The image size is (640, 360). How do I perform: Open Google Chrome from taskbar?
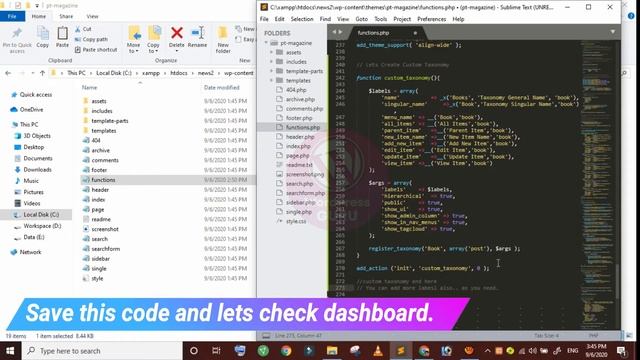pyautogui.click(x=286, y=351)
